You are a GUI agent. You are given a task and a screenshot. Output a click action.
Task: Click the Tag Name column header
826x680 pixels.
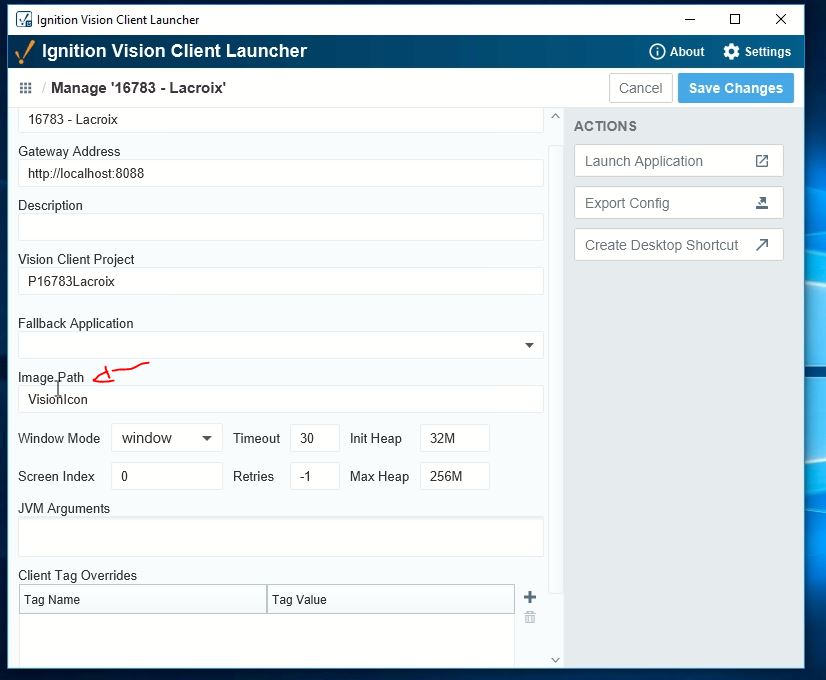click(x=143, y=599)
